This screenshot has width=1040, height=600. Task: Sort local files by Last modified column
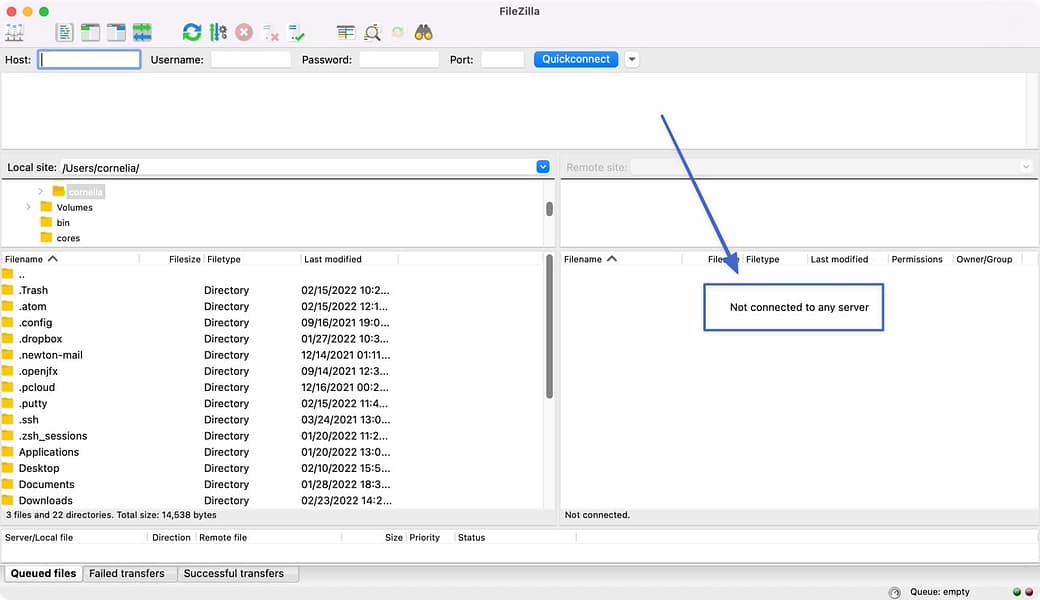point(333,259)
